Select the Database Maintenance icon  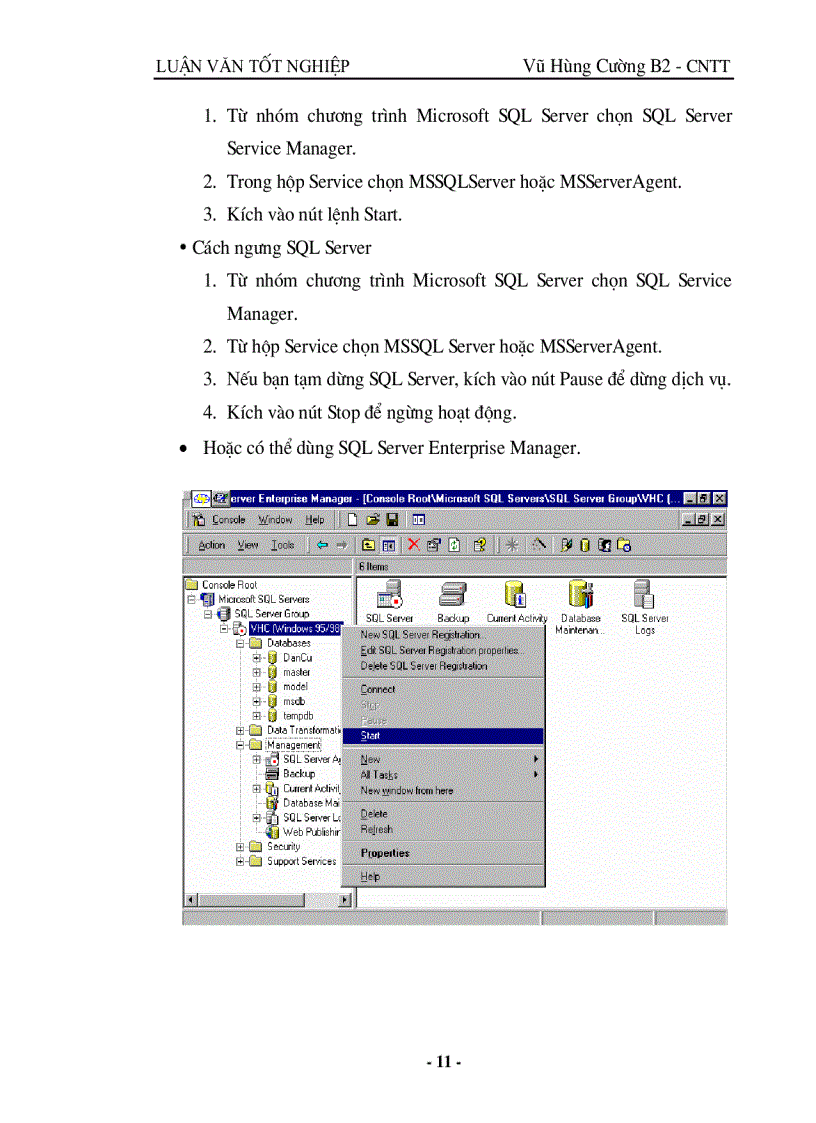click(x=578, y=594)
